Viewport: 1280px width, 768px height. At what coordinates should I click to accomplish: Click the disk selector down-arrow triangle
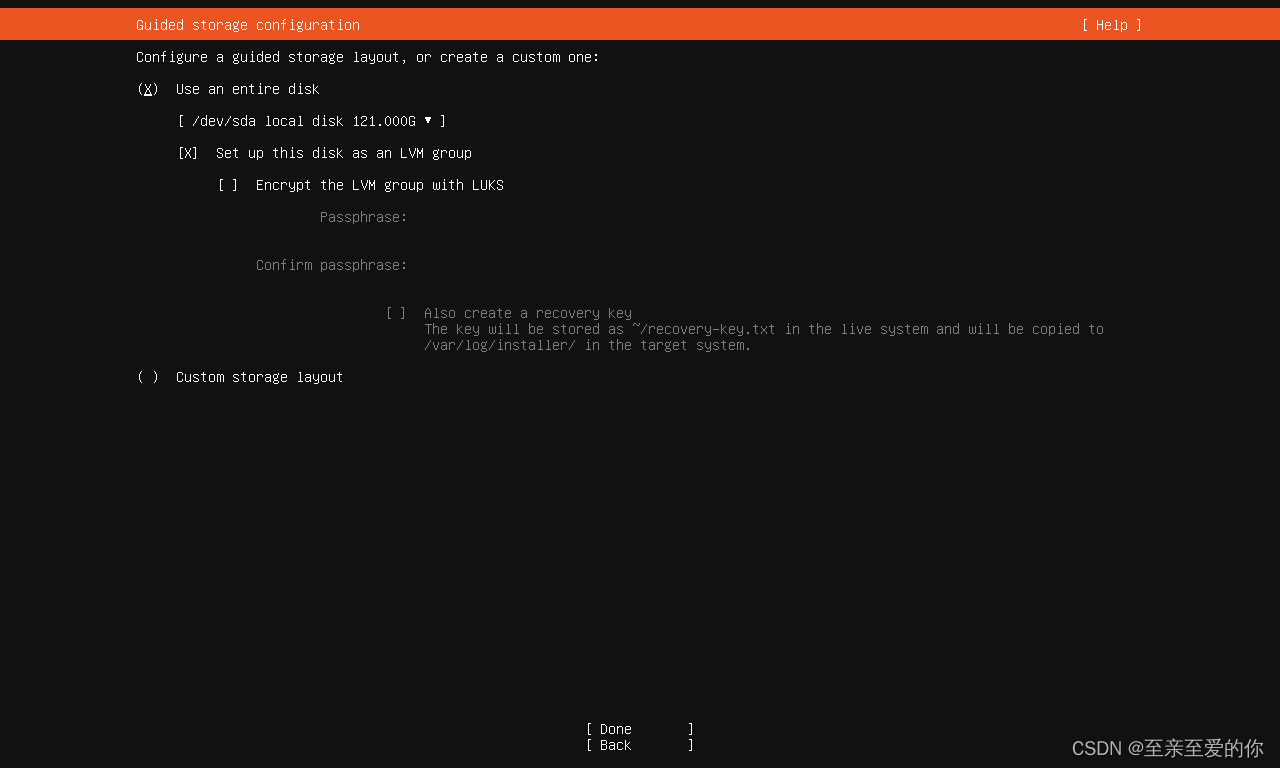(x=428, y=120)
